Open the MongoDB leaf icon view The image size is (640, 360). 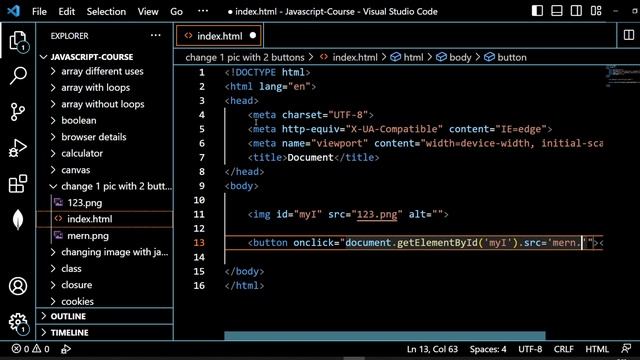coord(18,220)
